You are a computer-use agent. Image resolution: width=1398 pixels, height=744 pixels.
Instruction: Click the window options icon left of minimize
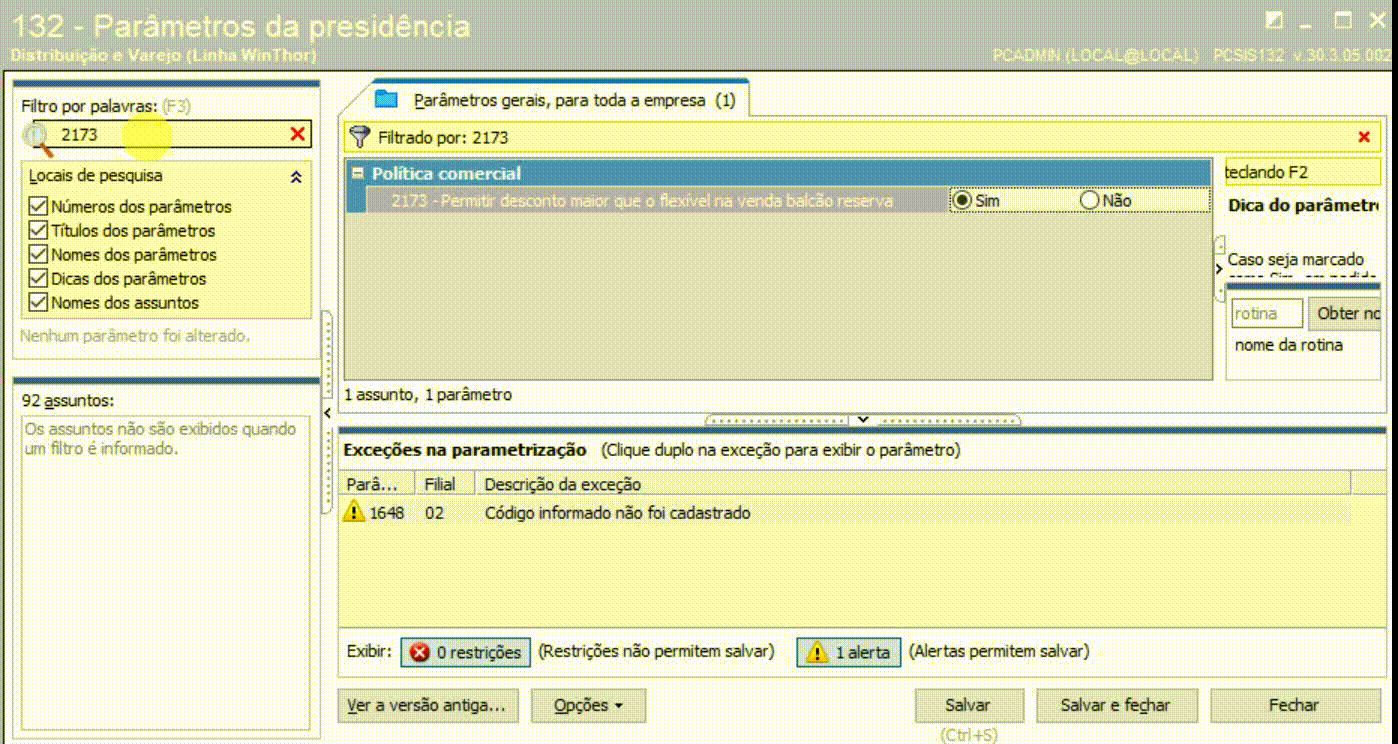(x=1273, y=21)
